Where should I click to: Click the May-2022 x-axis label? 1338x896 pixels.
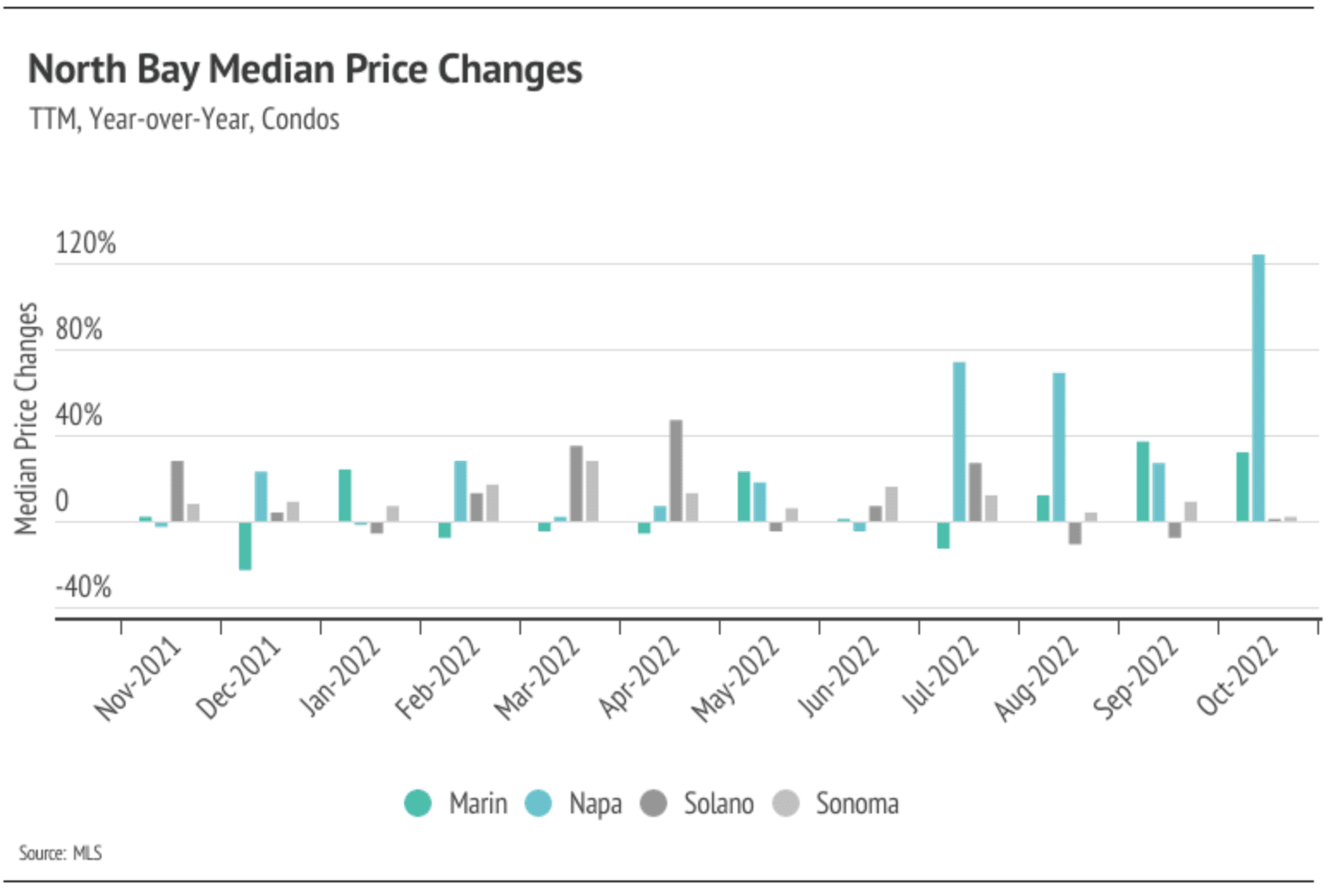pyautogui.click(x=735, y=678)
